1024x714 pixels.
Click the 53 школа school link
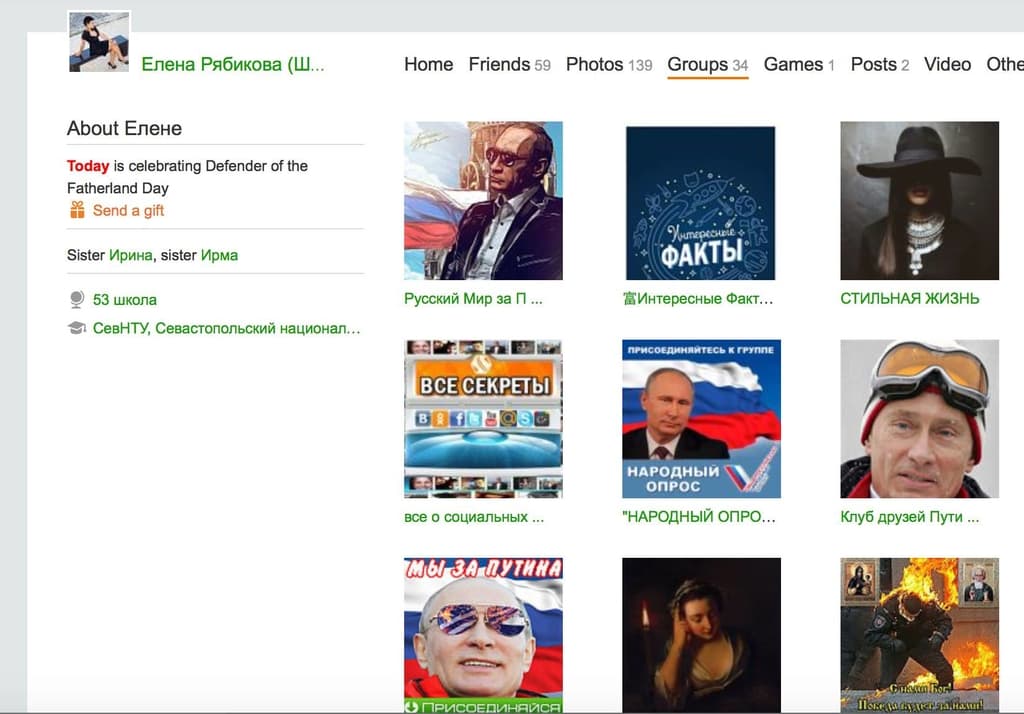click(125, 299)
